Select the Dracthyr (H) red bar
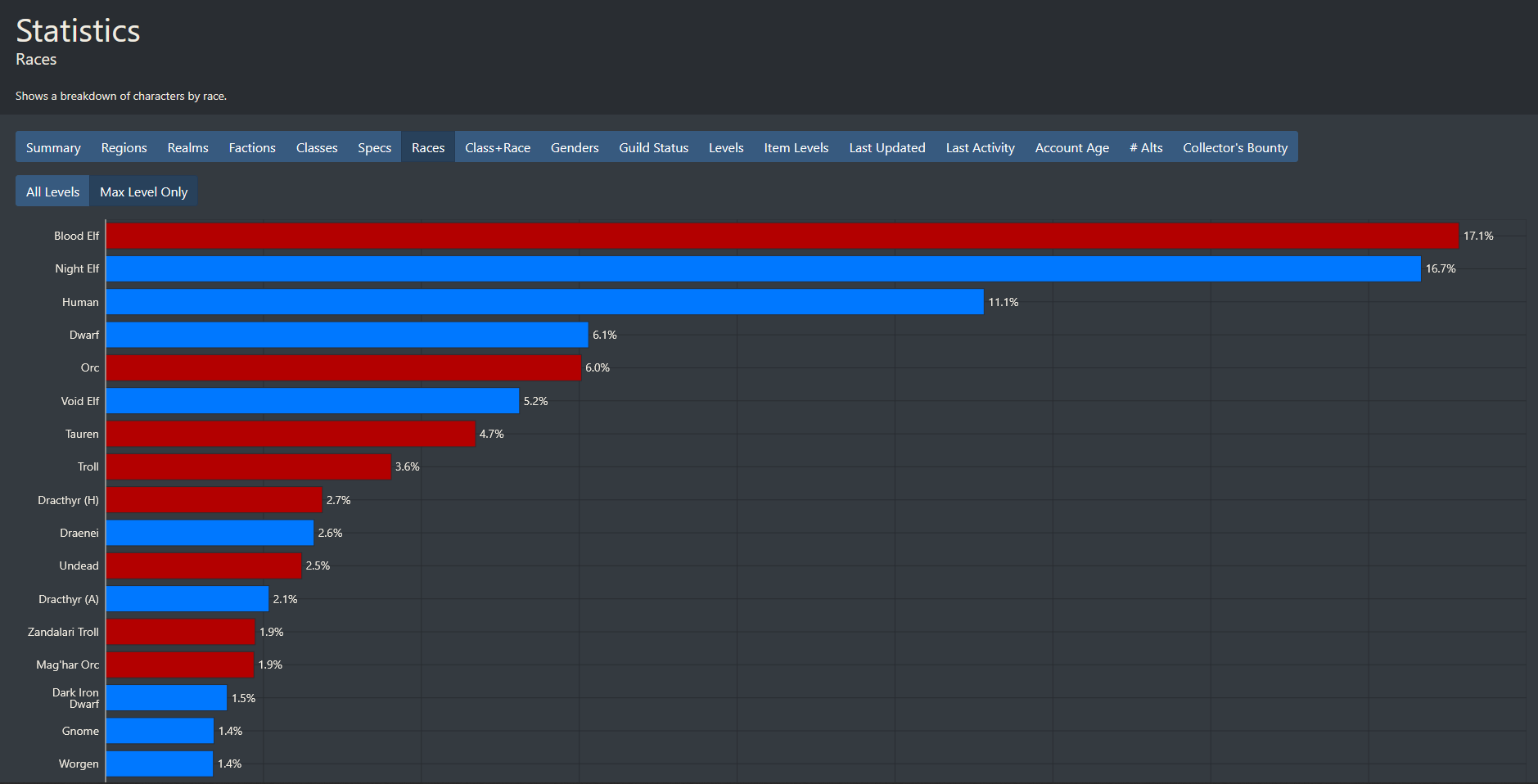 point(214,500)
